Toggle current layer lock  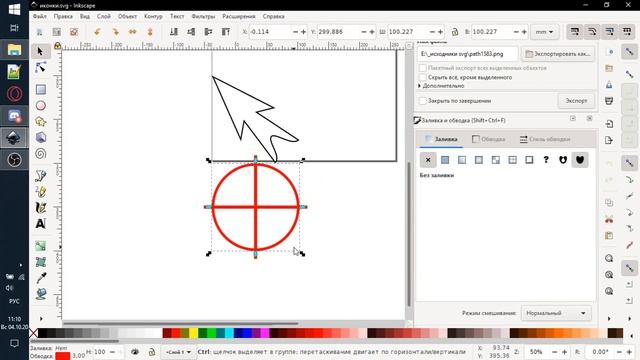[152, 352]
